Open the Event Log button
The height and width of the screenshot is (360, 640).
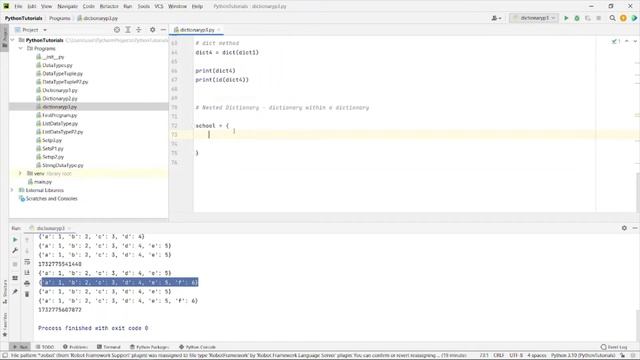614,347
